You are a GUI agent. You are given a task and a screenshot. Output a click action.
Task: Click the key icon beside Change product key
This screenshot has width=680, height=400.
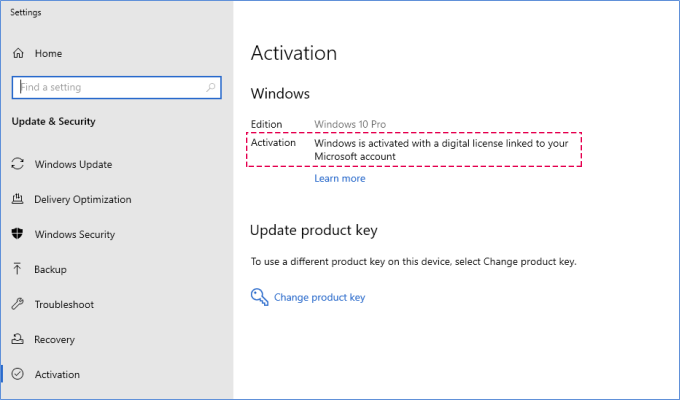click(259, 296)
